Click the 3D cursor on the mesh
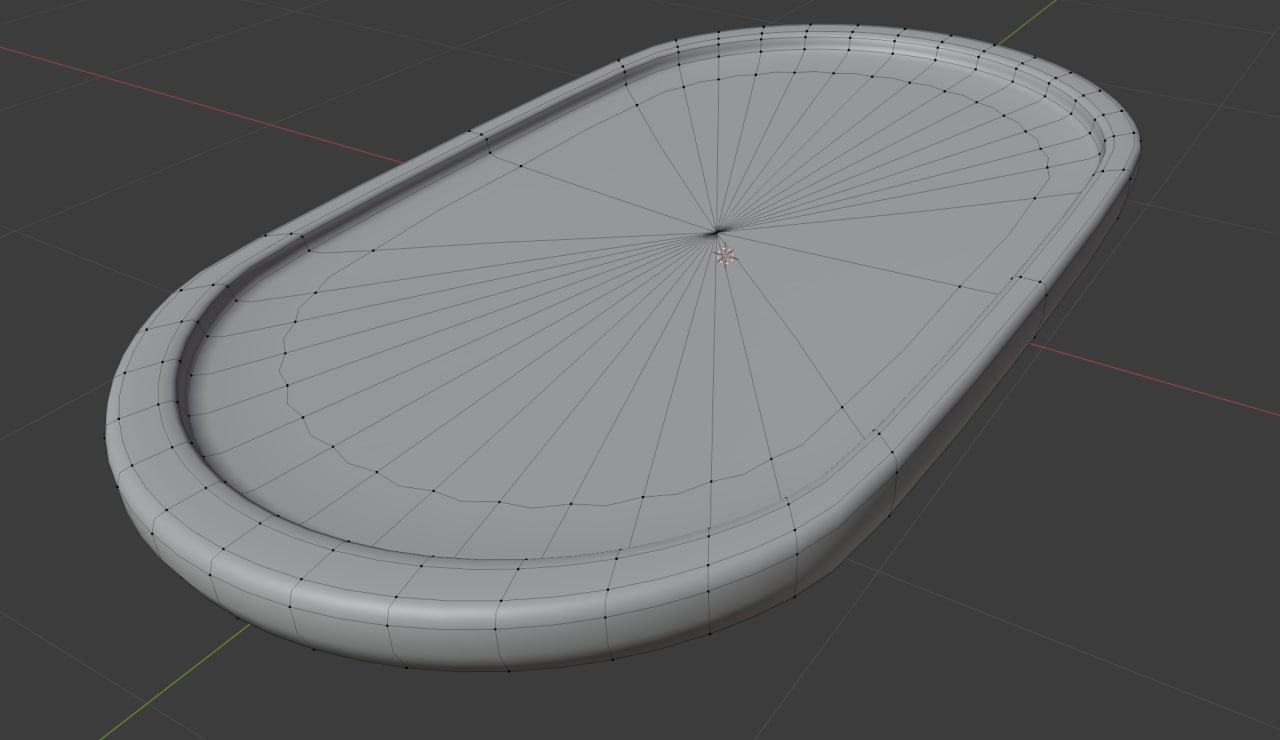Viewport: 1280px width, 740px height. 726,256
